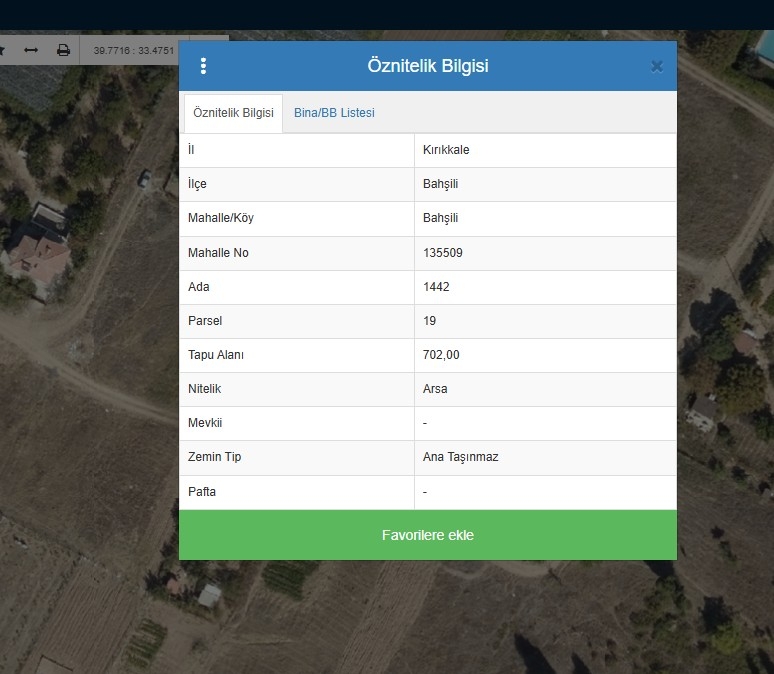
Task: Select the Mevkii row label
Action: click(x=205, y=423)
